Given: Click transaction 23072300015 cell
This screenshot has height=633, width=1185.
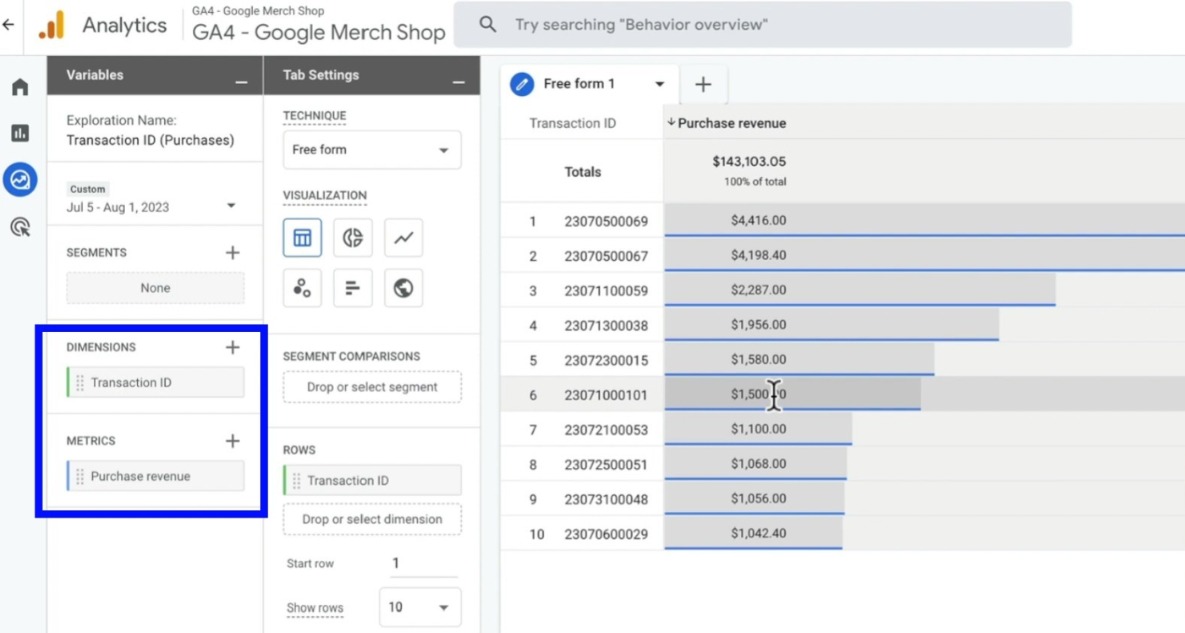Looking at the screenshot, I should click(606, 360).
